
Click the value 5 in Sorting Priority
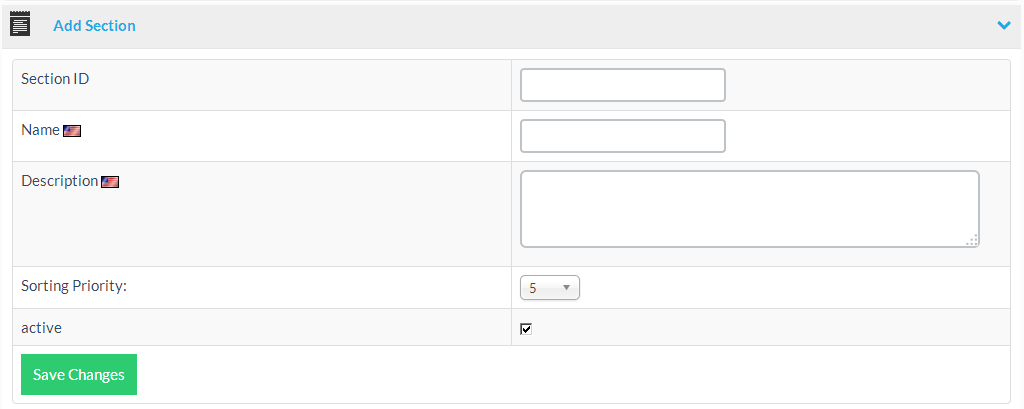tap(533, 288)
